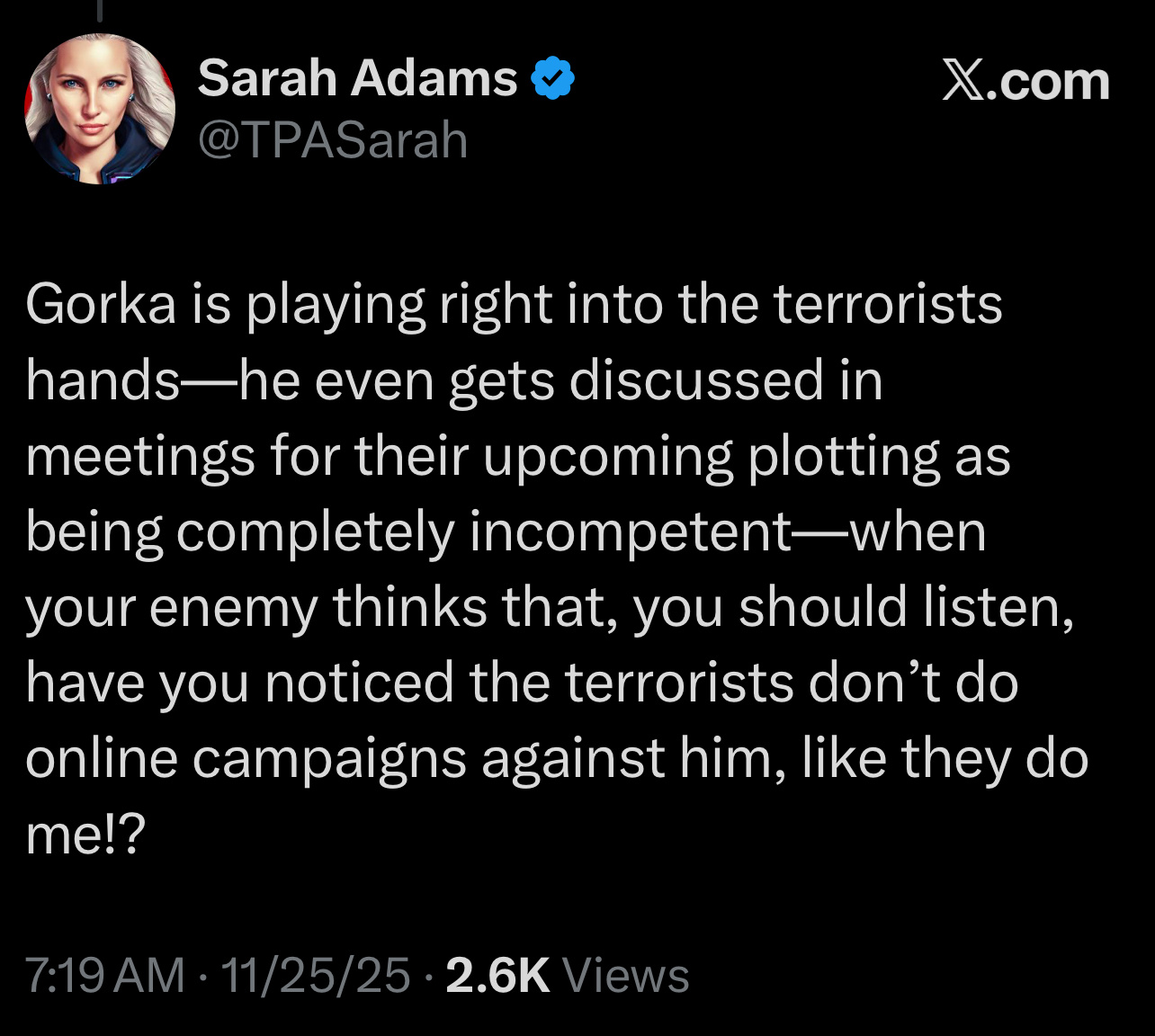Click the word "incompetent" in the post
The width and height of the screenshot is (1155, 1036).
630,531
